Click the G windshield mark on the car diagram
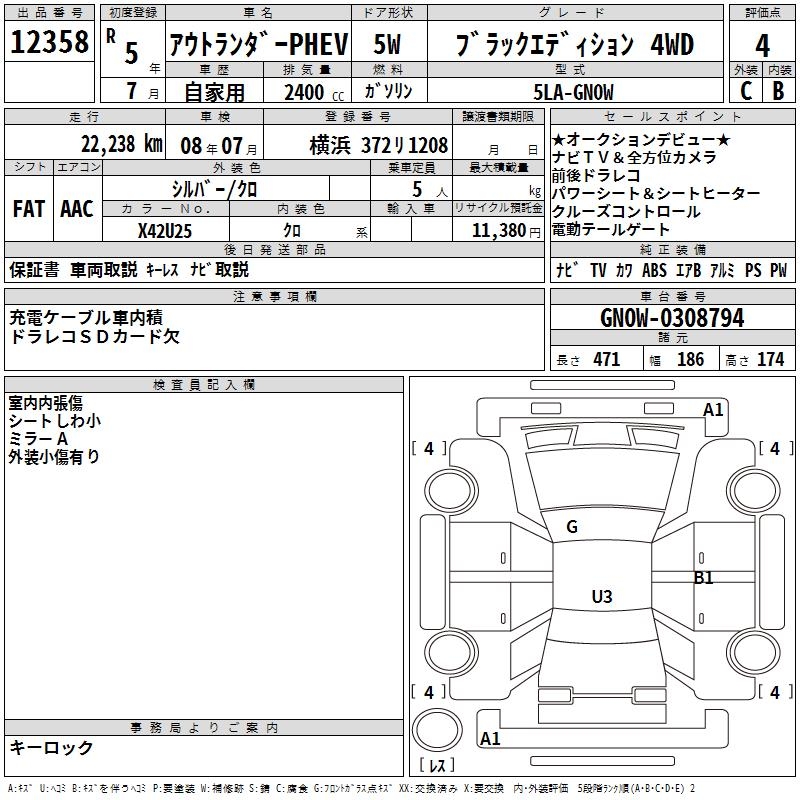The width and height of the screenshot is (800, 800). coord(572,527)
